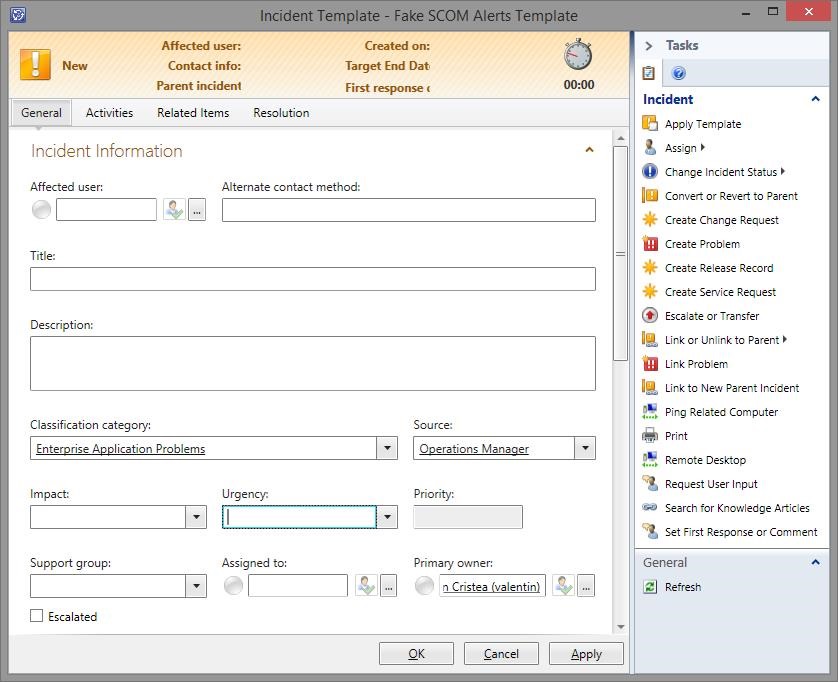838x682 pixels.
Task: Click the Apply Template task icon
Action: click(x=650, y=124)
